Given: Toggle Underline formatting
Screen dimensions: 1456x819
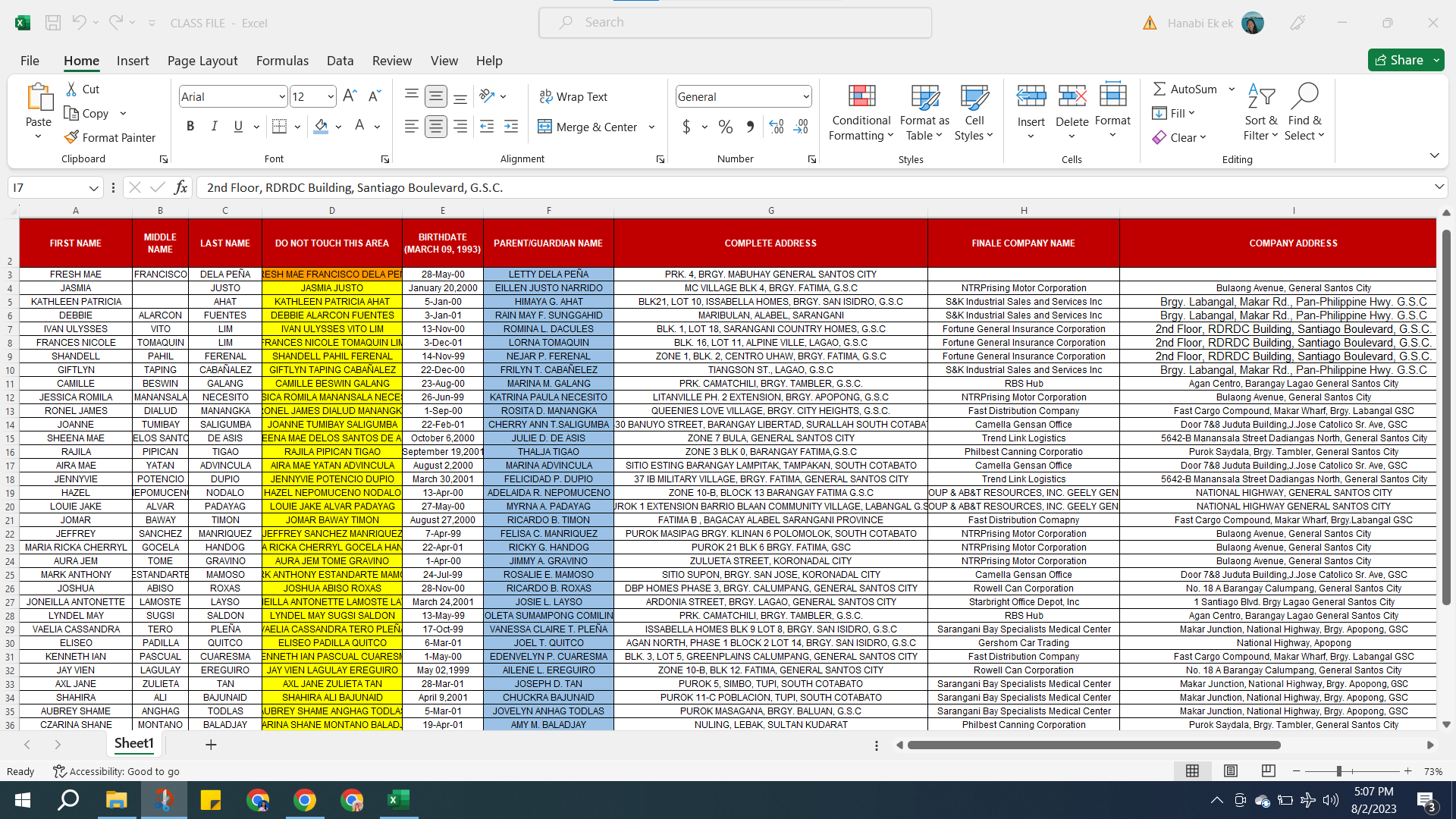Looking at the screenshot, I should pos(238,127).
